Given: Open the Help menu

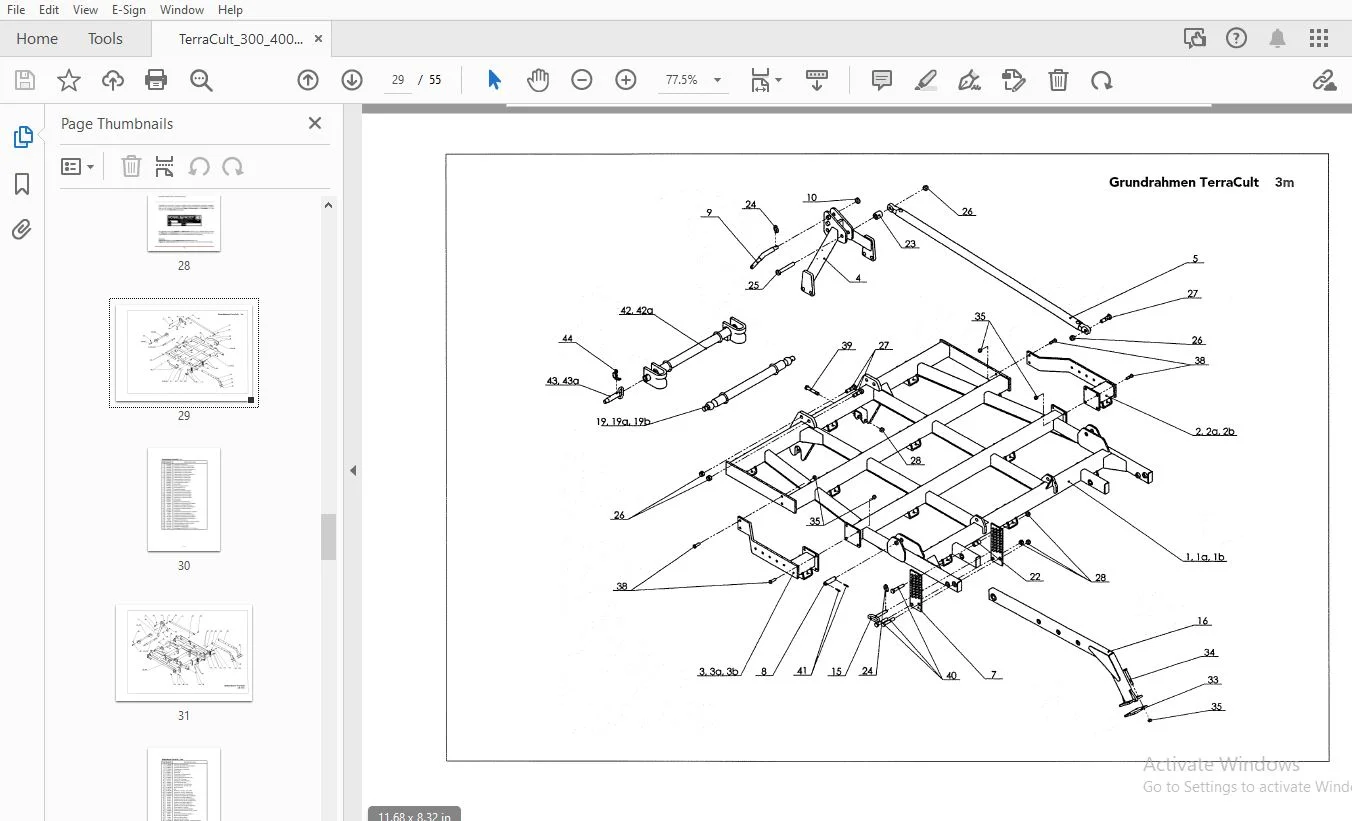Looking at the screenshot, I should tap(230, 10).
